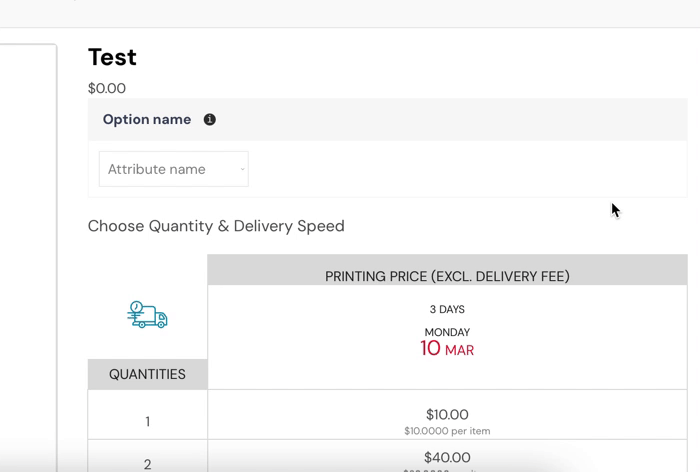Screen dimensions: 700x472
Task: Click the Option name label
Action: pos(147,119)
